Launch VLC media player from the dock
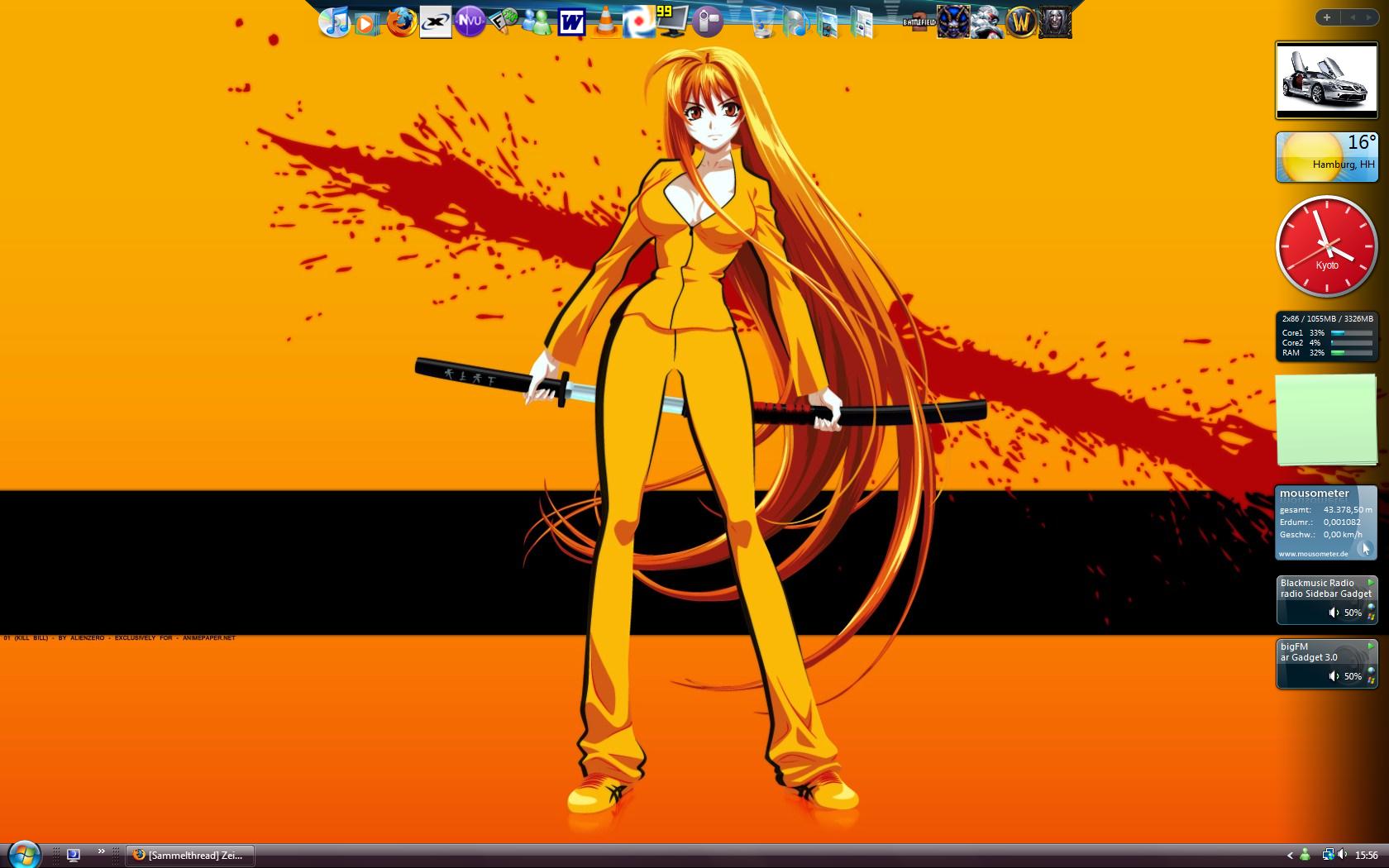This screenshot has width=1389, height=868. (x=605, y=21)
